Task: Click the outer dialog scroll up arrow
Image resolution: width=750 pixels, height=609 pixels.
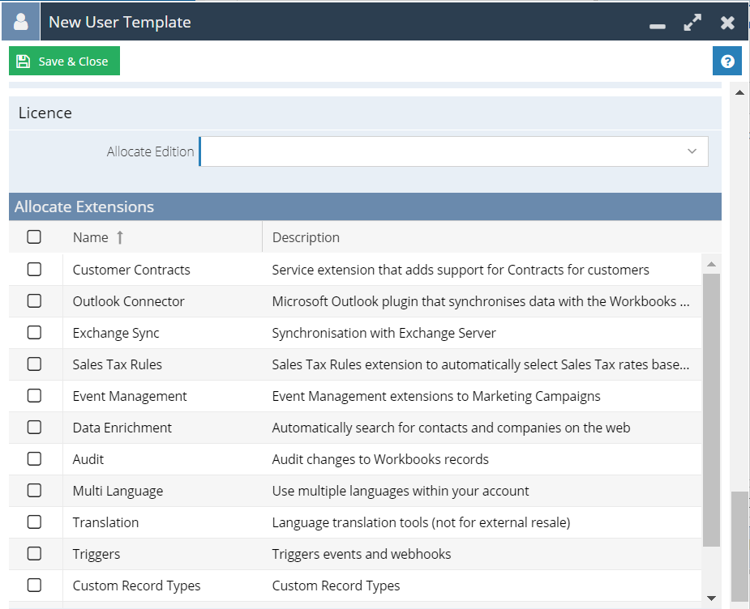Action: point(739,92)
